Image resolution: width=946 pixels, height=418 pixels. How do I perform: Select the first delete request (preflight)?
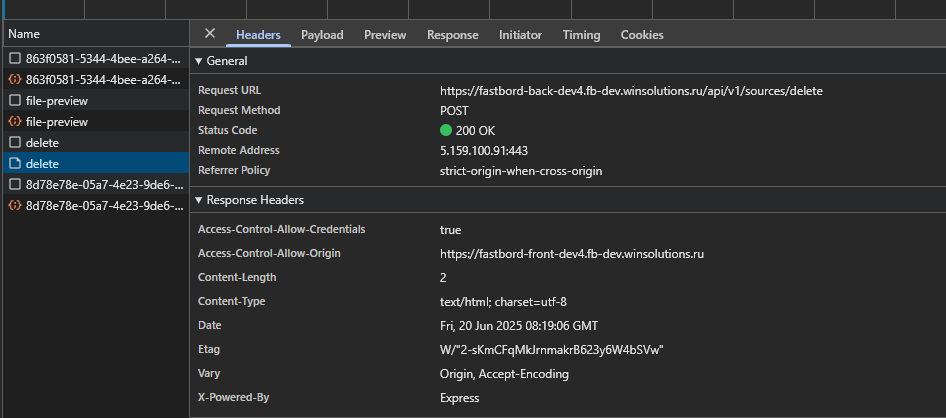[95, 143]
